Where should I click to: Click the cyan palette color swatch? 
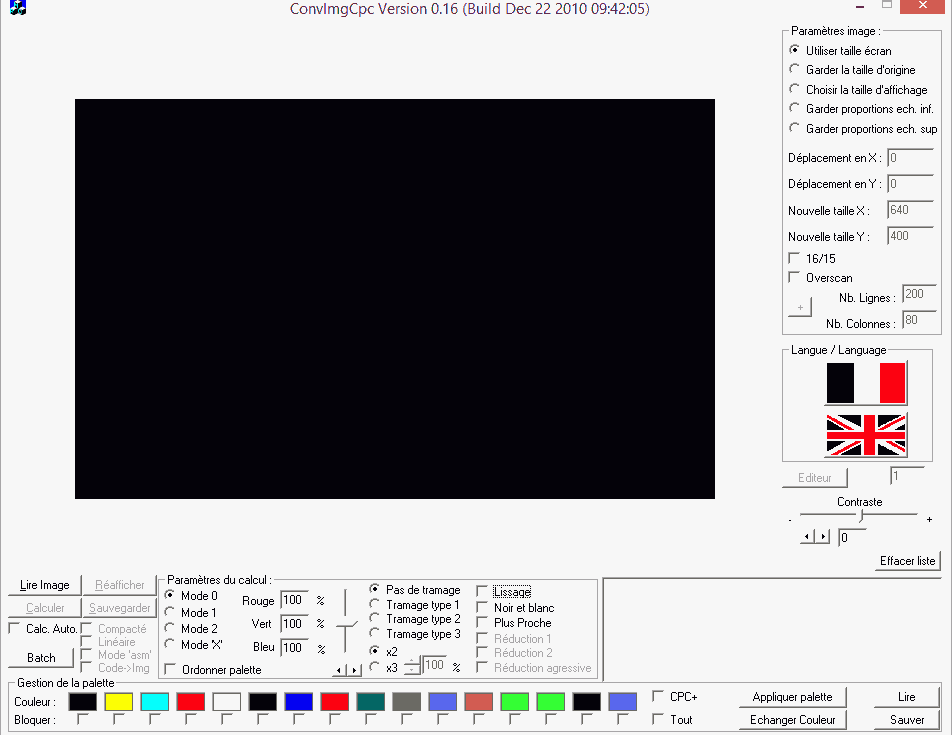(155, 702)
